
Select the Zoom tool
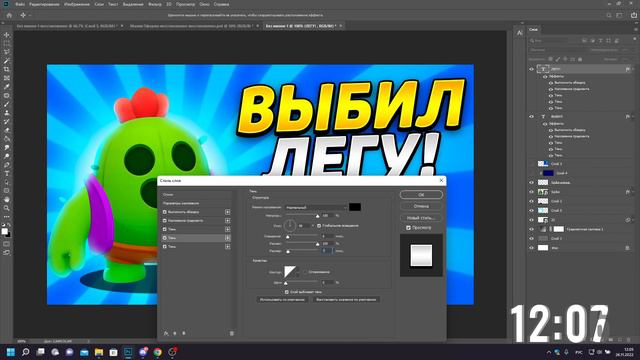tap(7, 208)
